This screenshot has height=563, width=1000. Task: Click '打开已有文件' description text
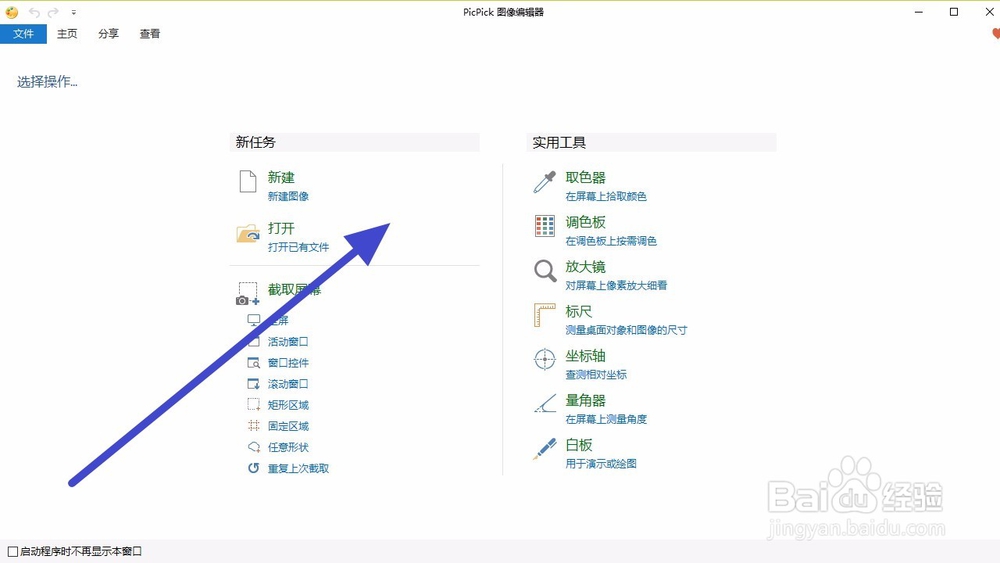click(x=298, y=247)
